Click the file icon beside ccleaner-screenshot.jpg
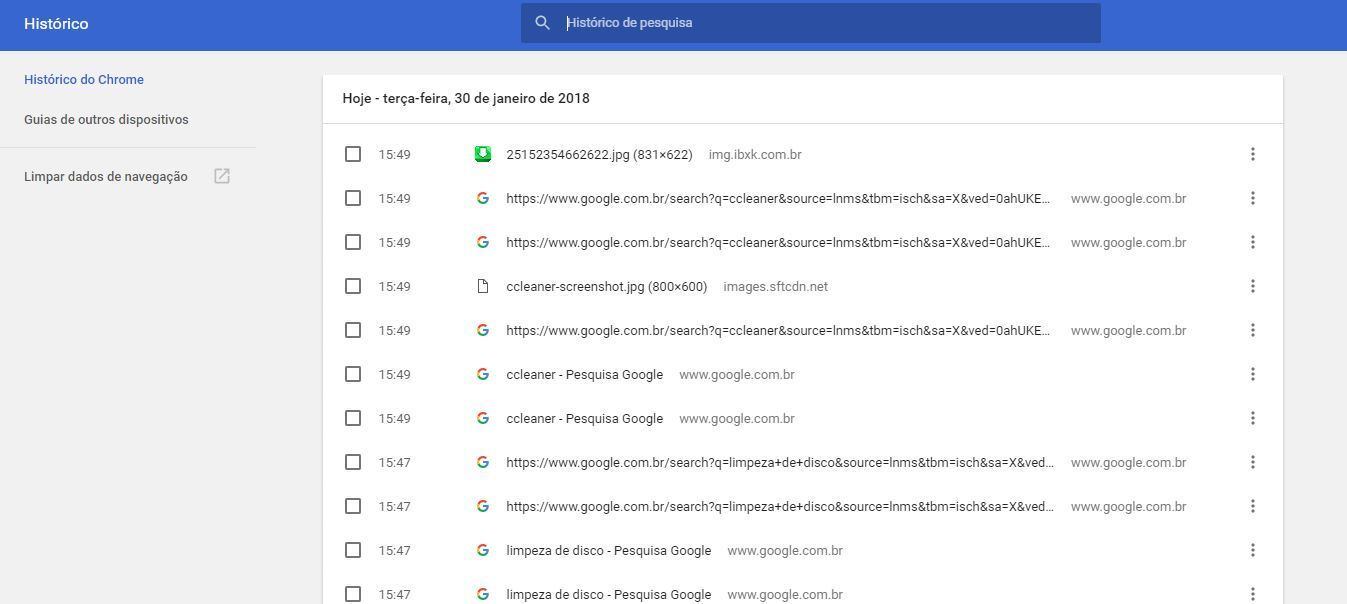 tap(483, 286)
